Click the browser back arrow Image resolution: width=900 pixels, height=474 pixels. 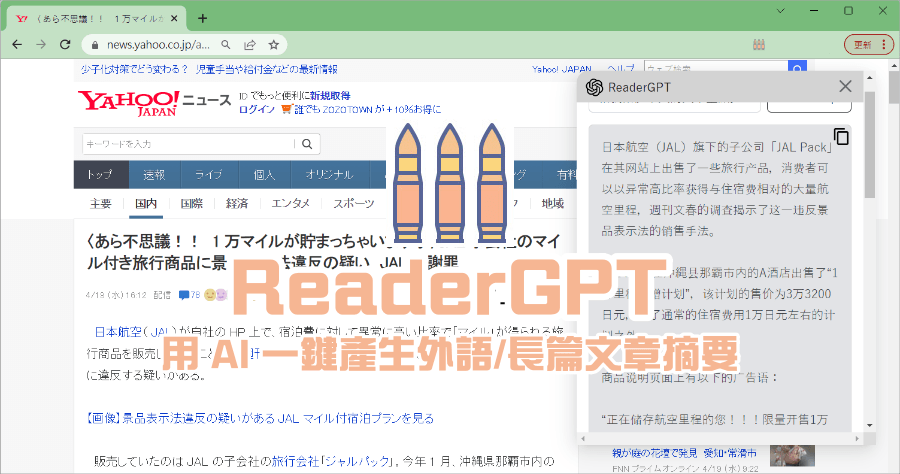(17, 44)
